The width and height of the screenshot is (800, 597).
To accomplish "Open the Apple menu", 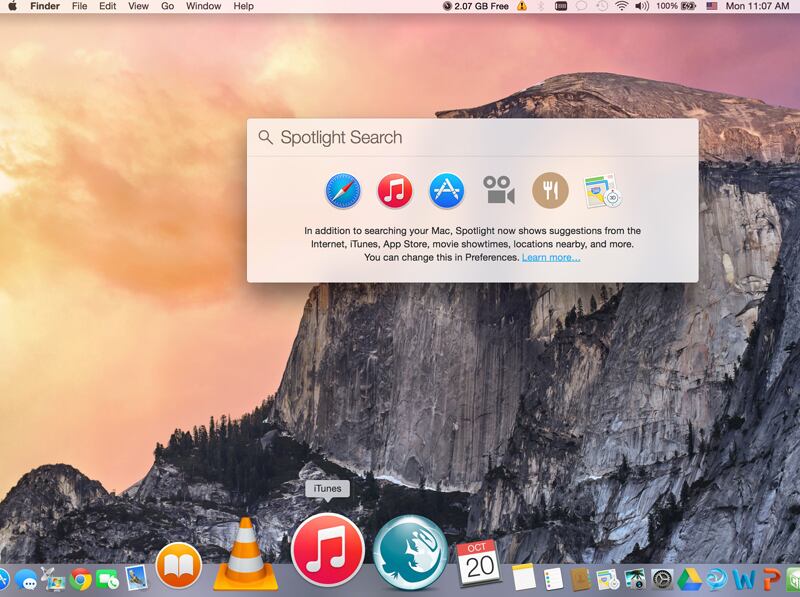I will [13, 6].
